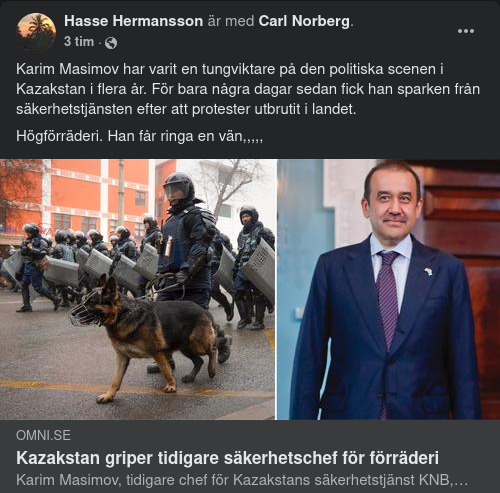
Task: Click the orange building behind the police
Action: point(77,195)
